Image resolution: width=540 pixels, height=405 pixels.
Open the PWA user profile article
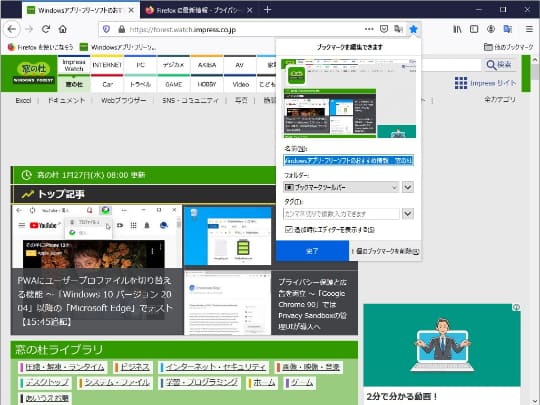tap(95, 301)
